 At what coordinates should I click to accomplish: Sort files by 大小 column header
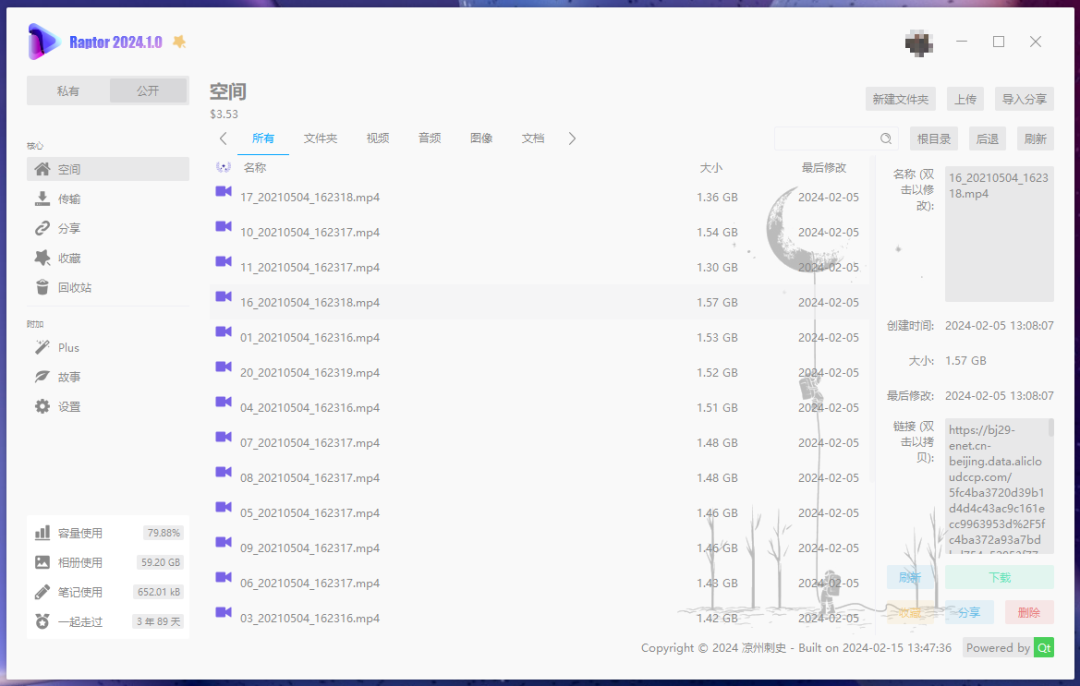[710, 168]
